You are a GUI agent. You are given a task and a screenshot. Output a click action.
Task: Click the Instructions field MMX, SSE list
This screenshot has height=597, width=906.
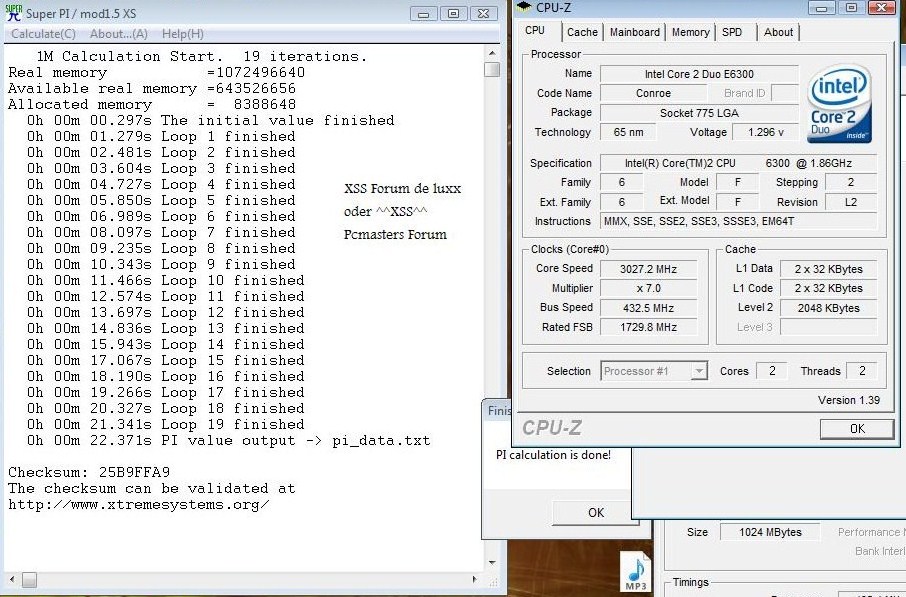[x=738, y=221]
